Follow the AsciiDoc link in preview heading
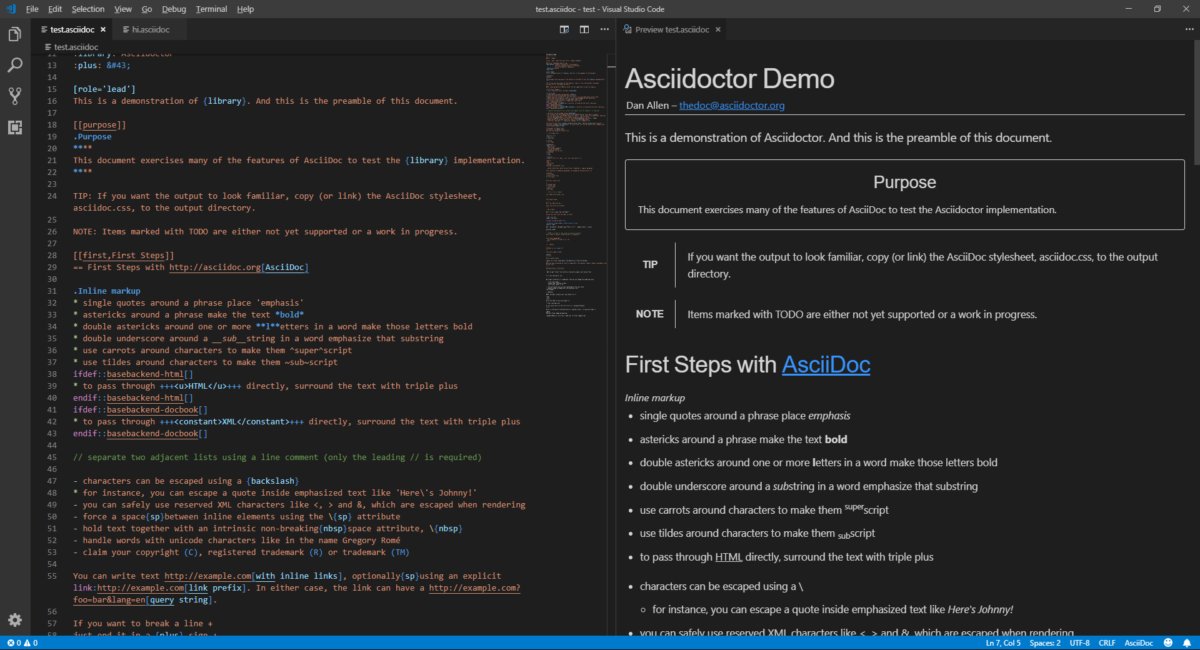Screen dimensions: 1200x650 [x=826, y=365]
